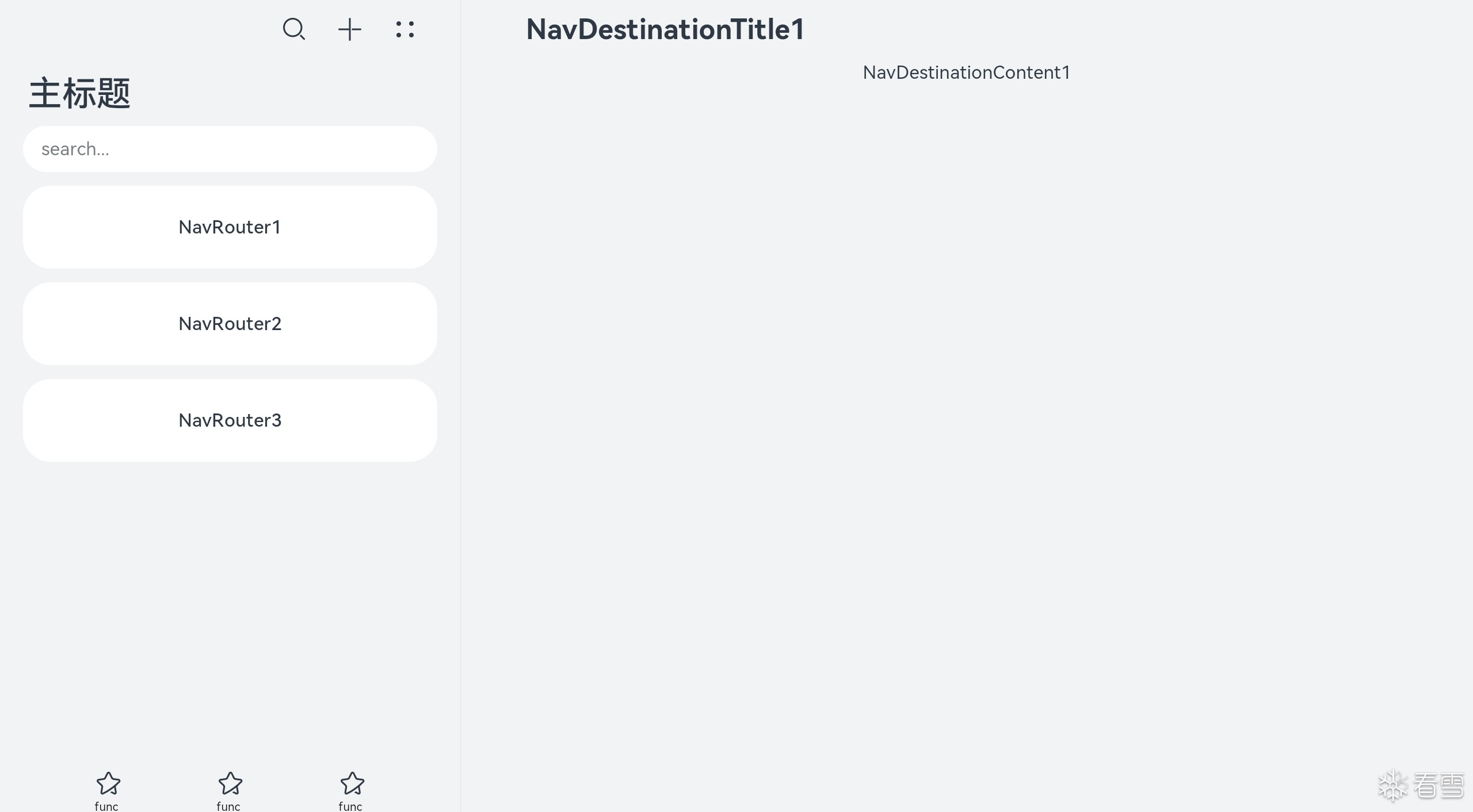Tap the third star icon in the bottom toolbar
The height and width of the screenshot is (812, 1473).
point(352,783)
